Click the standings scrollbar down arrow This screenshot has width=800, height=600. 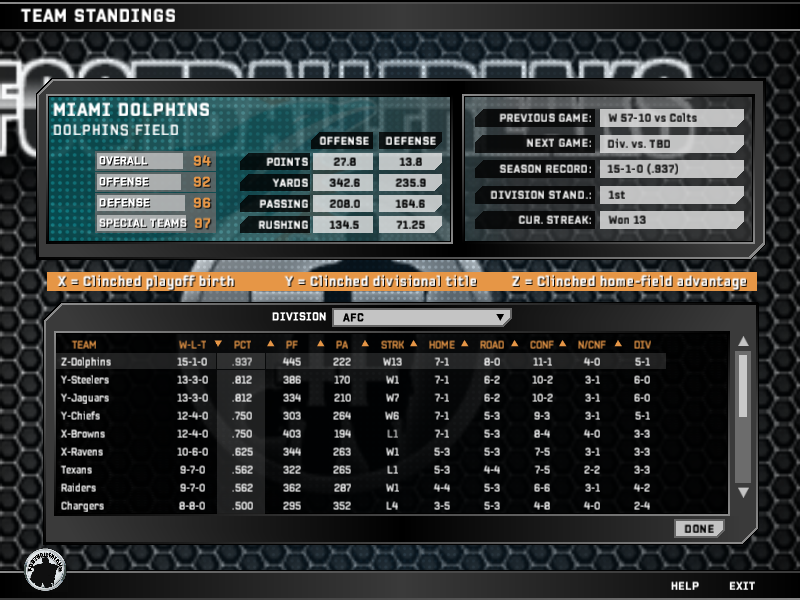[743, 492]
